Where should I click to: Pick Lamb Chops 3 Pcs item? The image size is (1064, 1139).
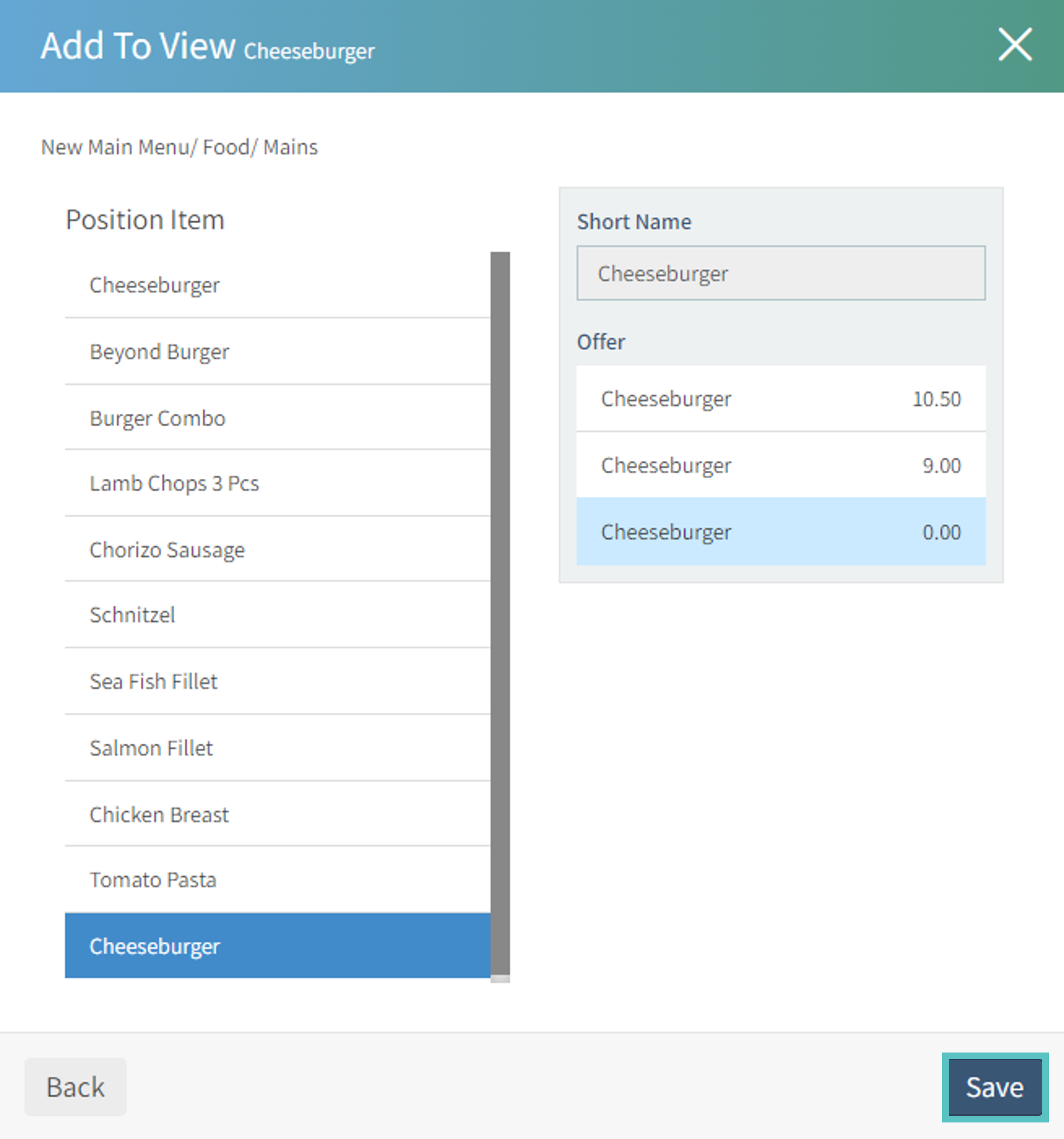277,483
